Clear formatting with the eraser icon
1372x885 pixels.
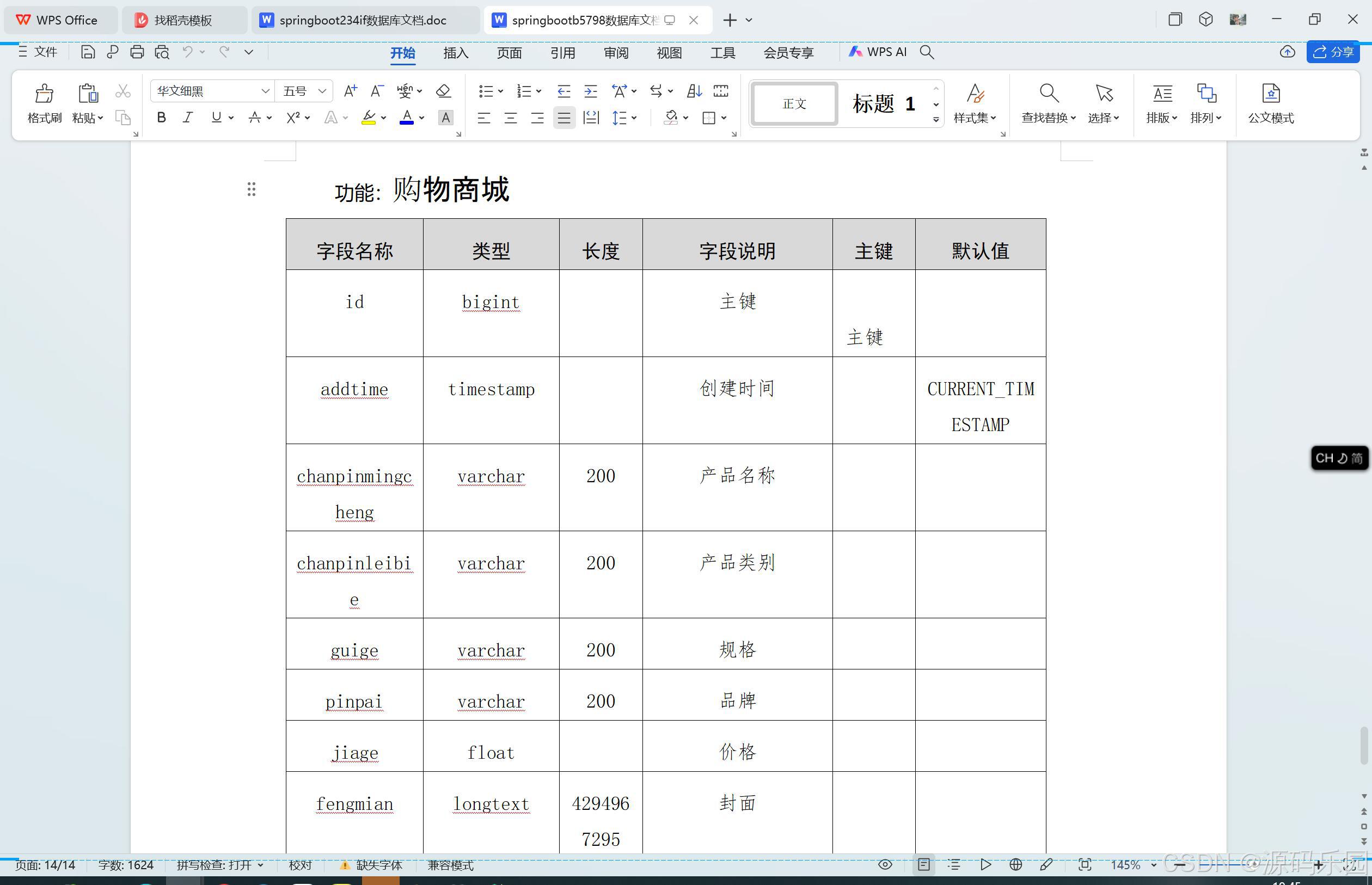coord(443,91)
